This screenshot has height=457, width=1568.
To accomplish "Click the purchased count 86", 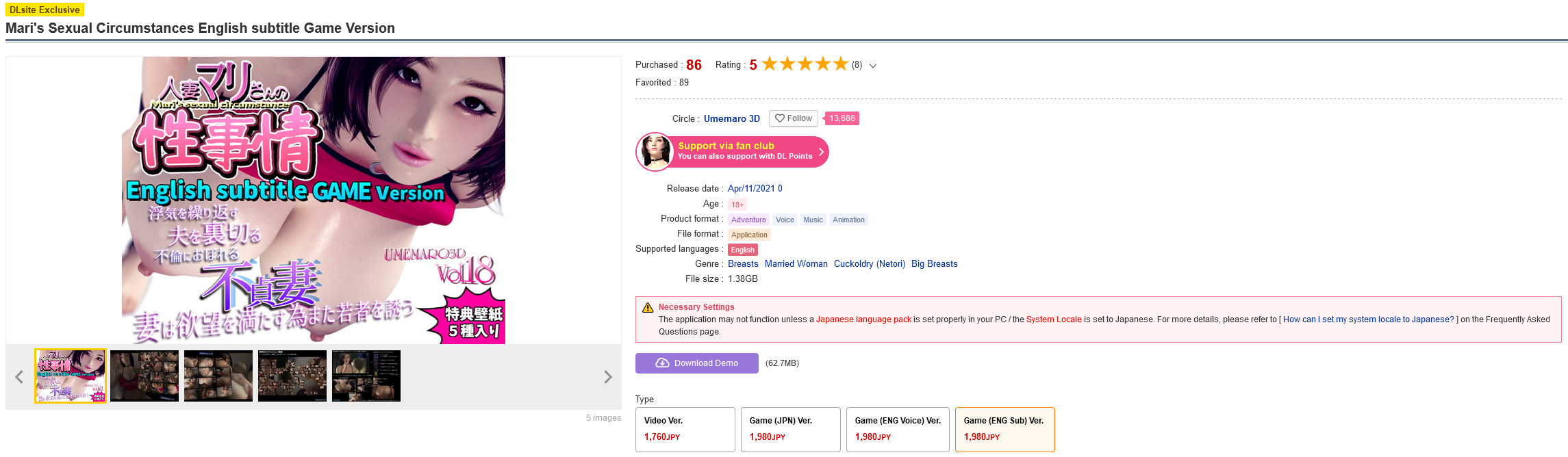I will pos(694,65).
